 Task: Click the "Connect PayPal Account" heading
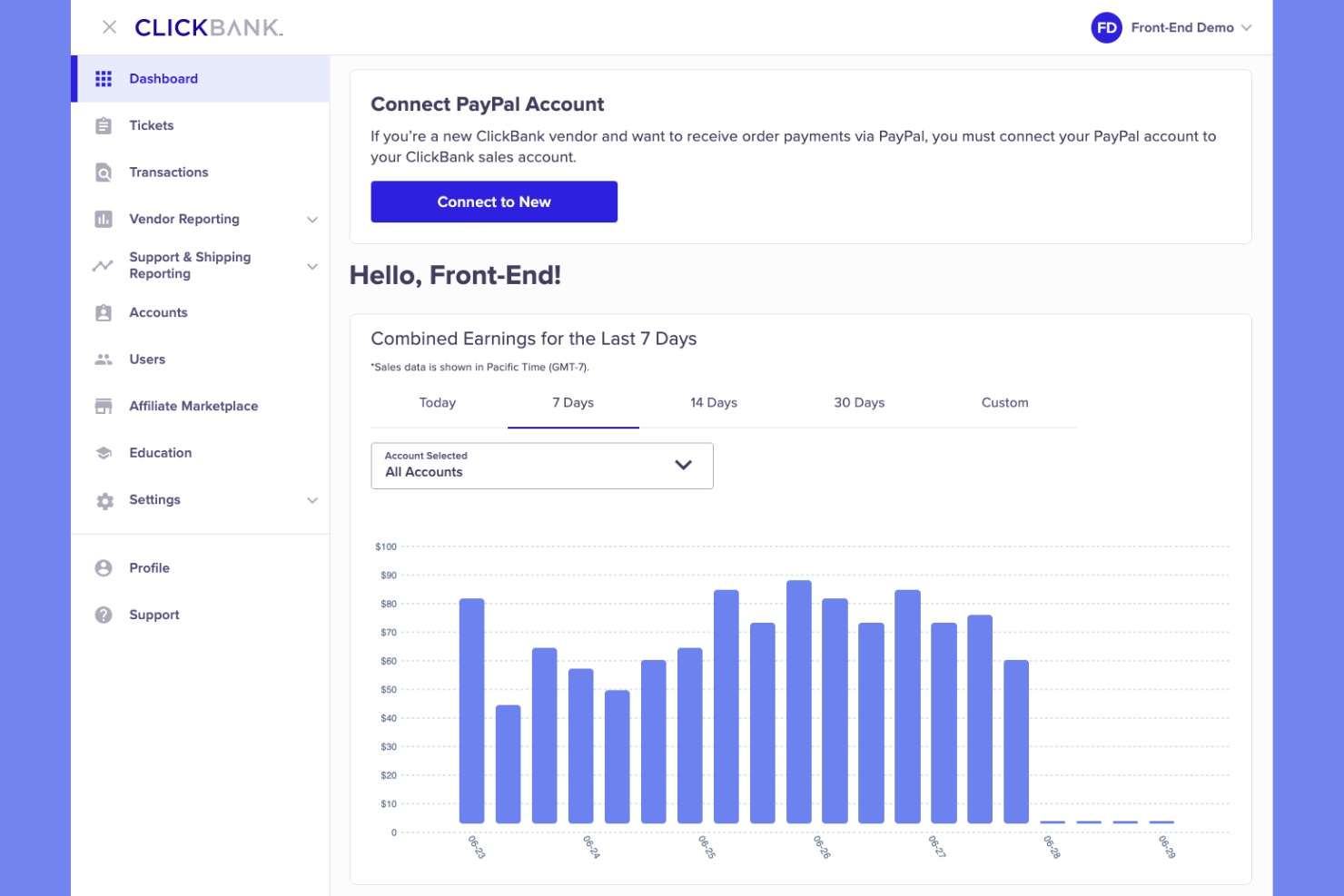point(488,104)
